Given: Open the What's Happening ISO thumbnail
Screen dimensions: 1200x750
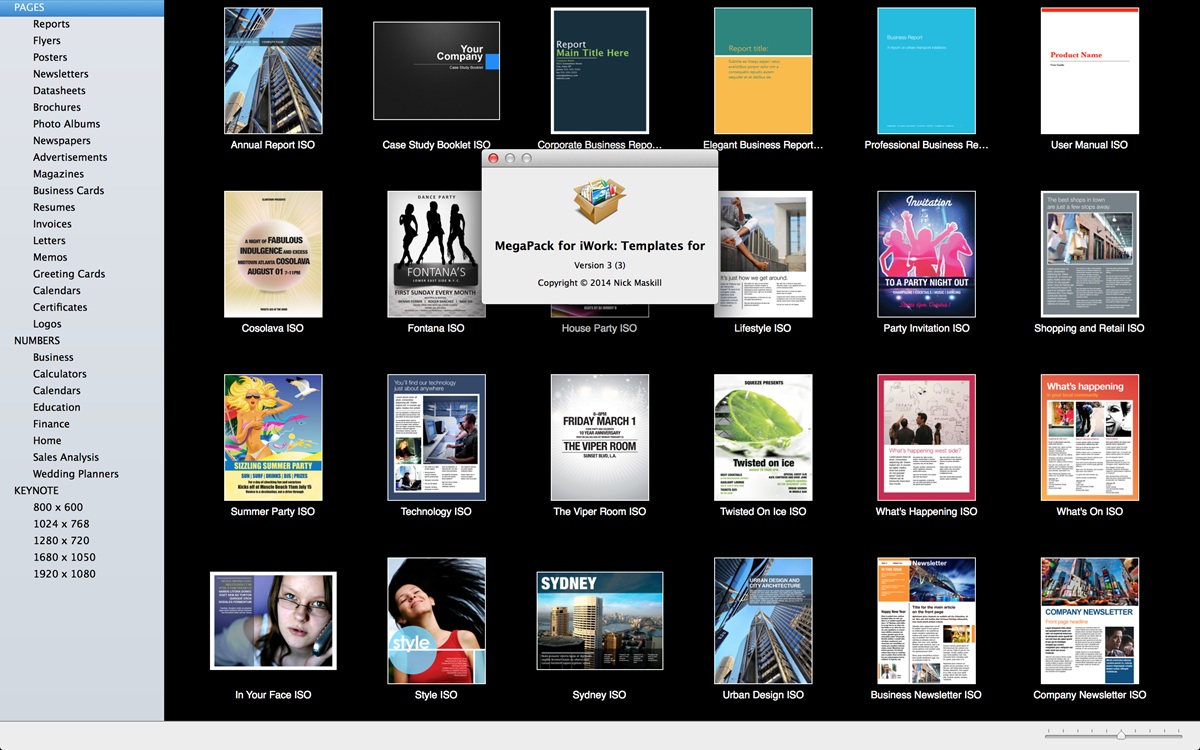Looking at the screenshot, I should coord(926,437).
